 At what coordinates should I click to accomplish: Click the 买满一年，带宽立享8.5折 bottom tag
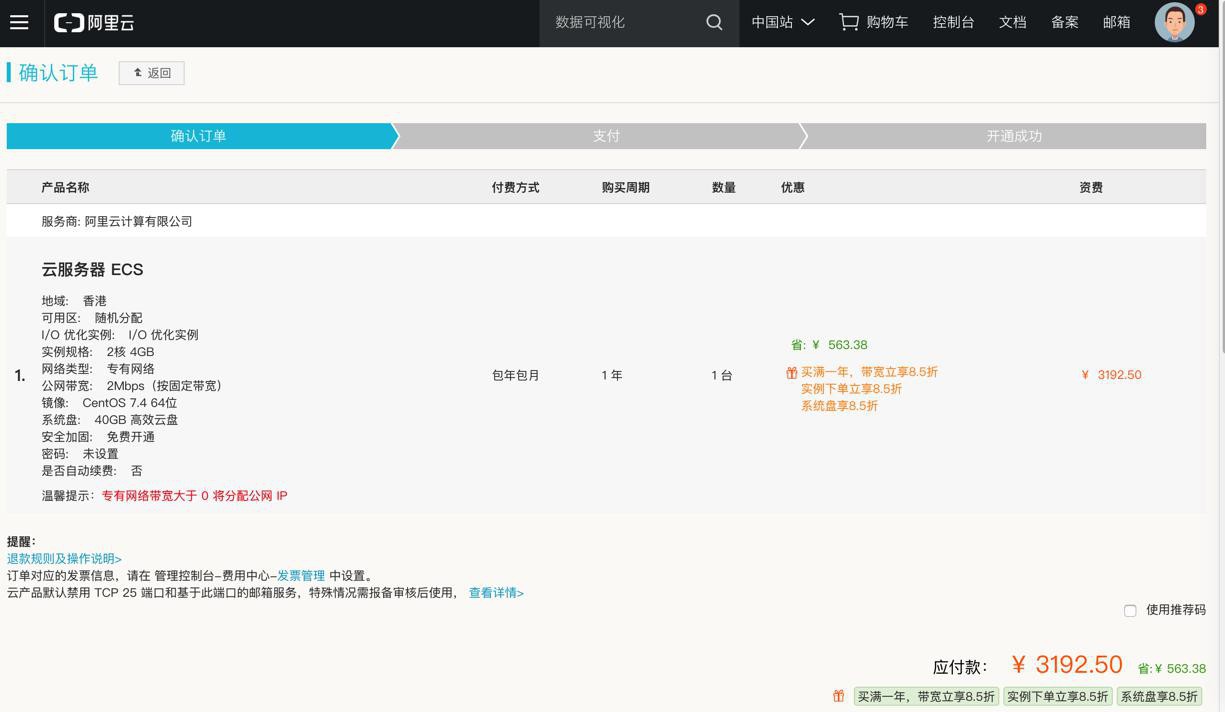(926, 696)
